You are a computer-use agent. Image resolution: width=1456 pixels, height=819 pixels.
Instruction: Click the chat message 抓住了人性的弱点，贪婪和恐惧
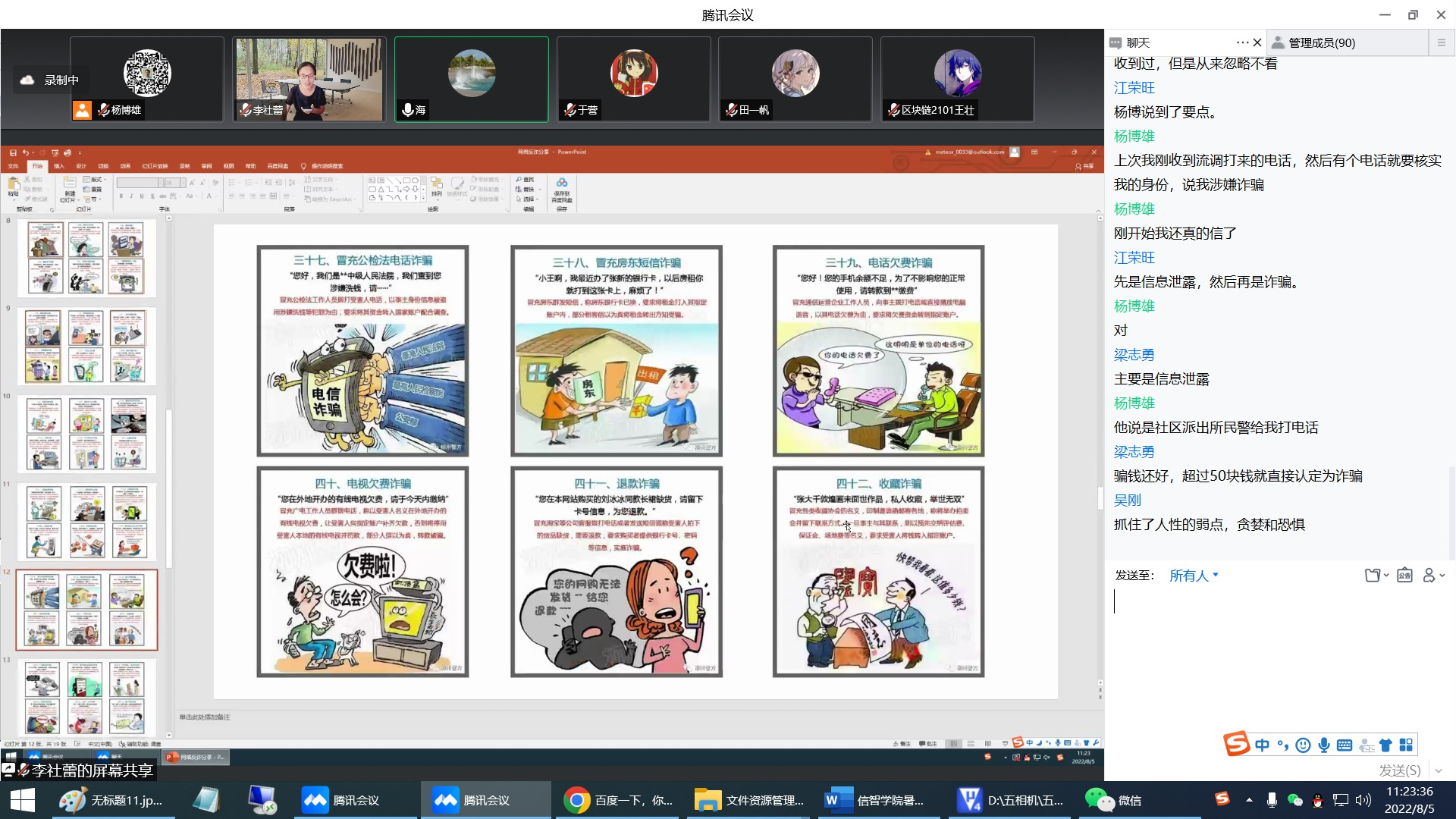point(1209,525)
